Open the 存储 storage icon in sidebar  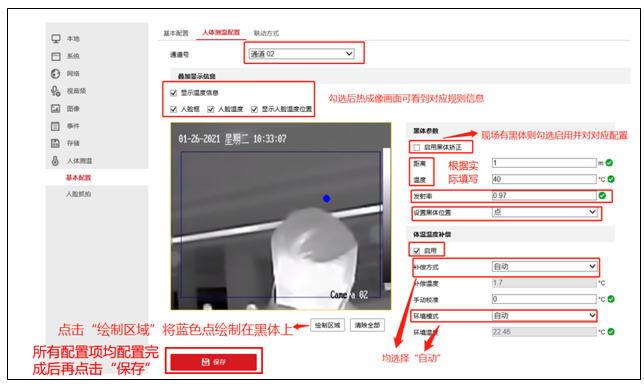pos(55,143)
